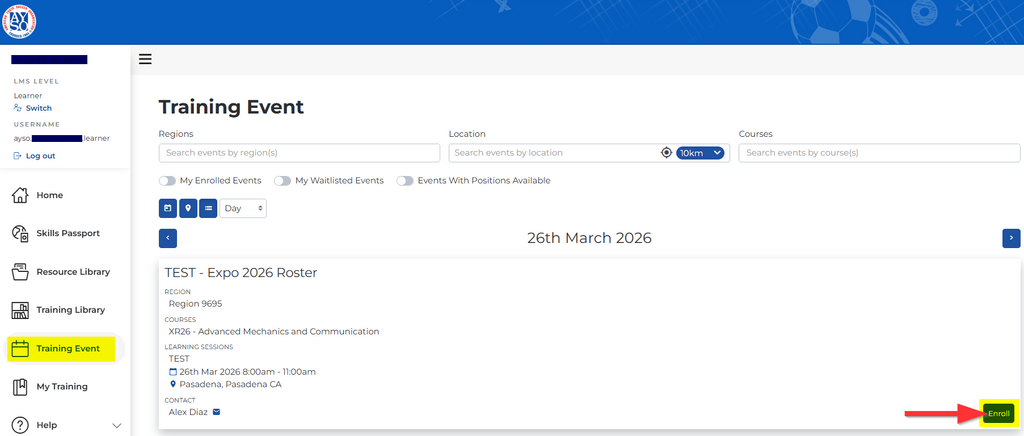The image size is (1024, 436).
Task: Click the Enroll button
Action: [998, 413]
